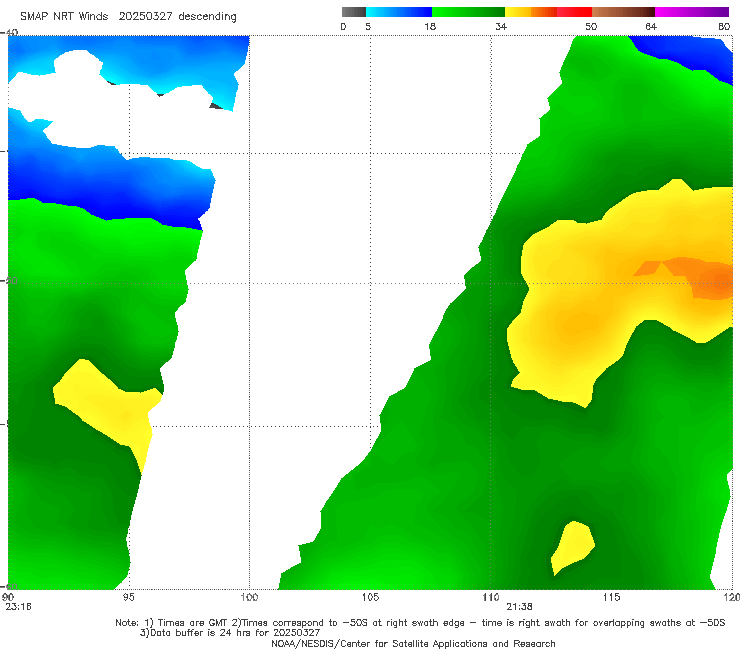Click the longitude label '105'

[370, 597]
